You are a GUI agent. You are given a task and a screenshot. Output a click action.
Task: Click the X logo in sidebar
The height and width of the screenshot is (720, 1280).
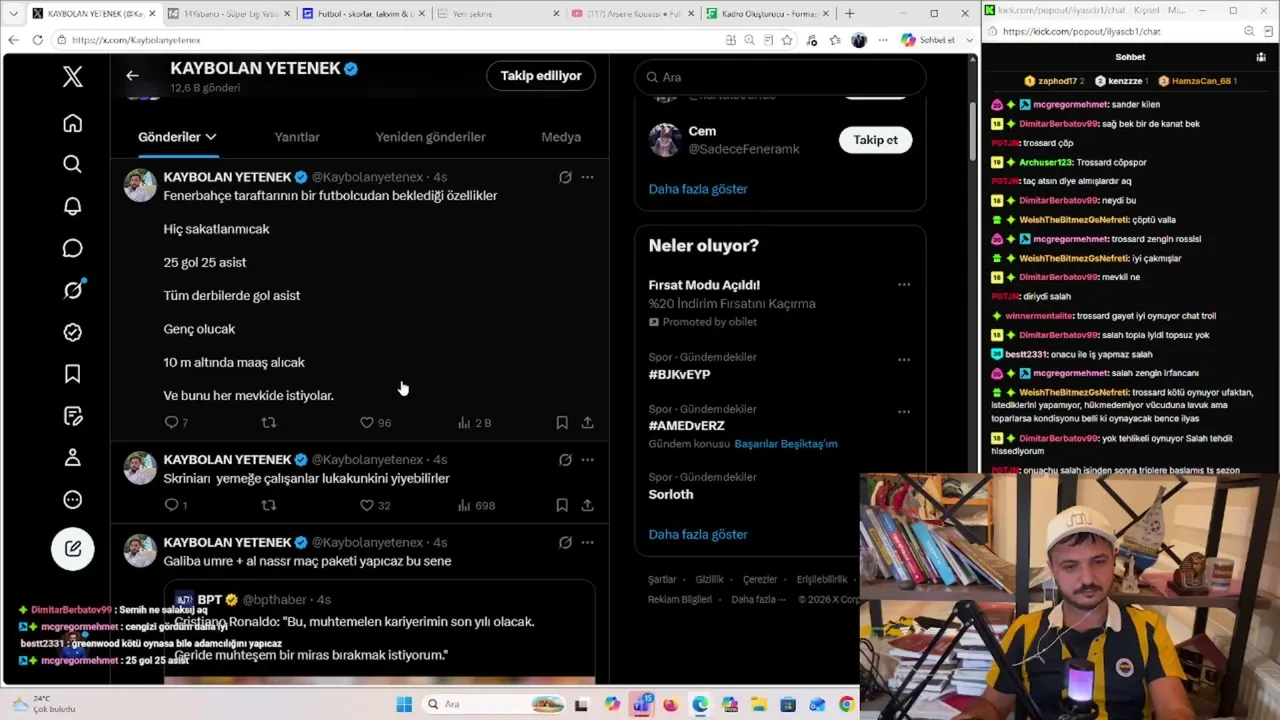[72, 77]
